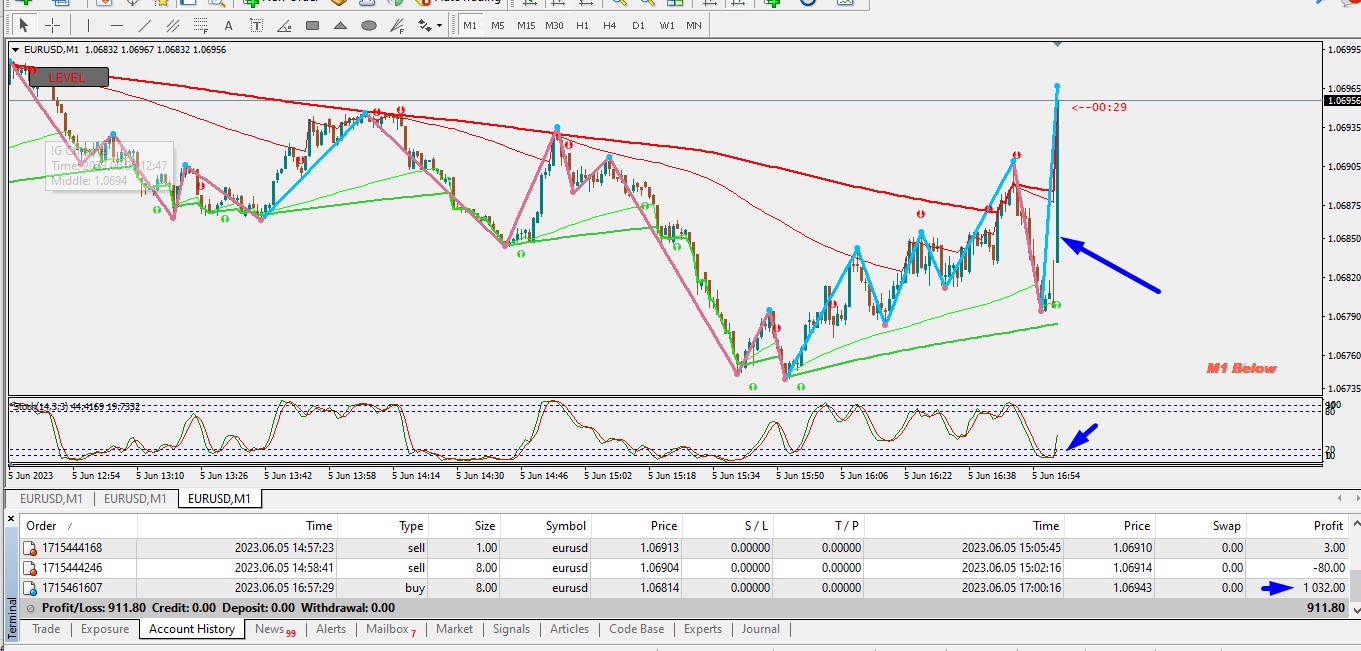Switch to the Journal tab
Image resolution: width=1361 pixels, height=651 pixels.
point(761,629)
